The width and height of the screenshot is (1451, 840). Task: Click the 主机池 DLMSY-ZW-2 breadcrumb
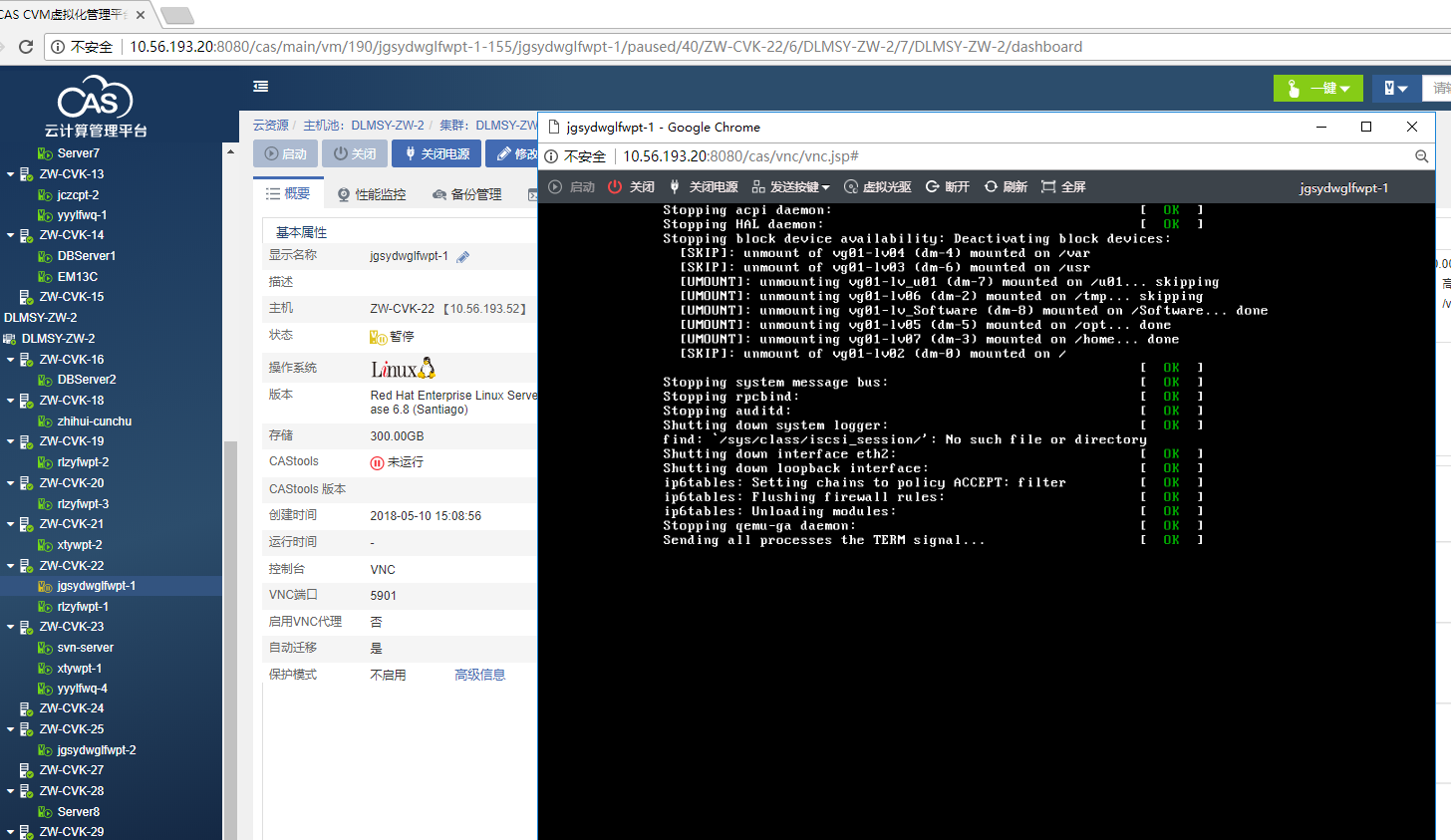pyautogui.click(x=364, y=126)
